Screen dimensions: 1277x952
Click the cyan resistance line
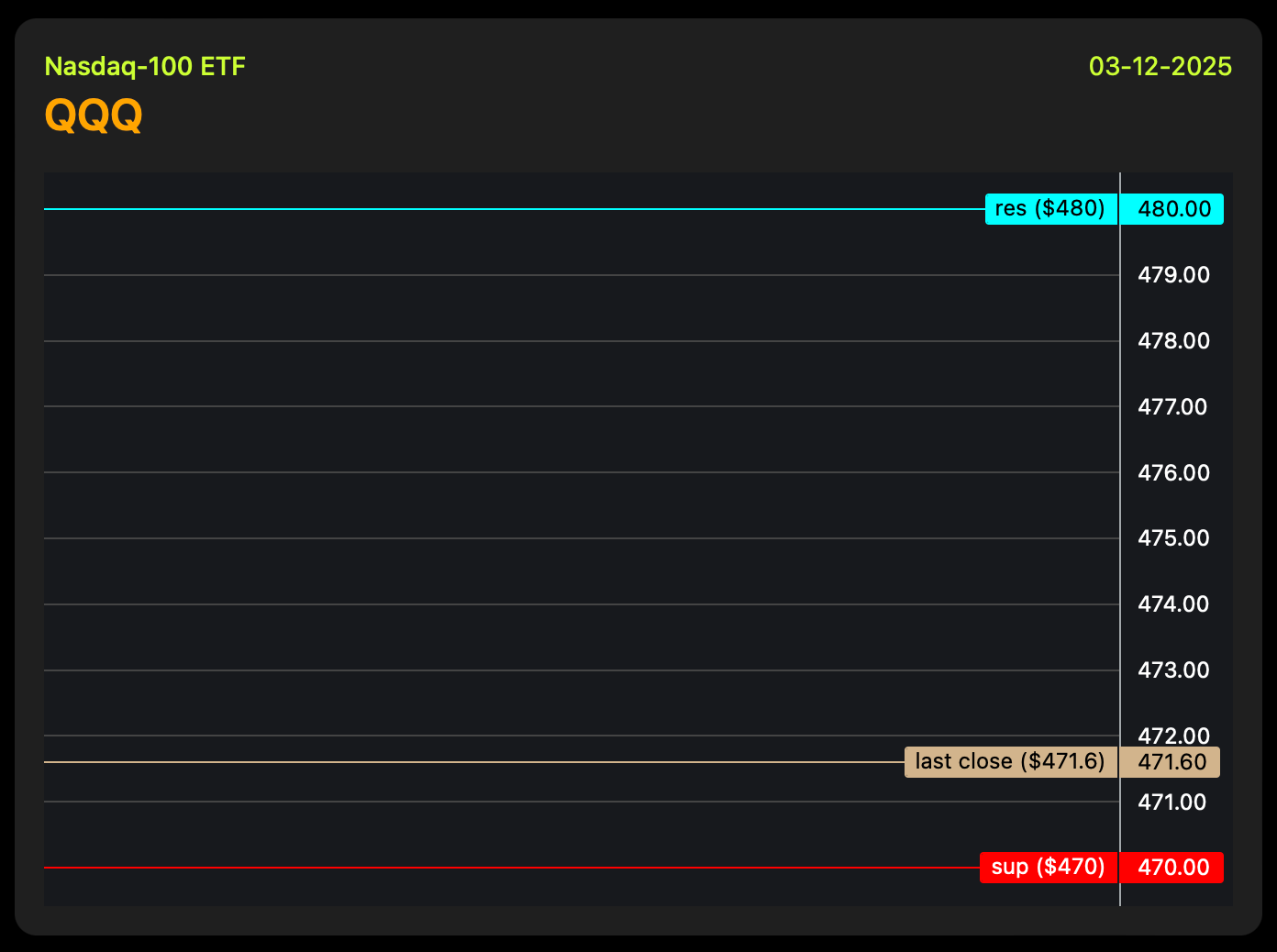(514, 209)
